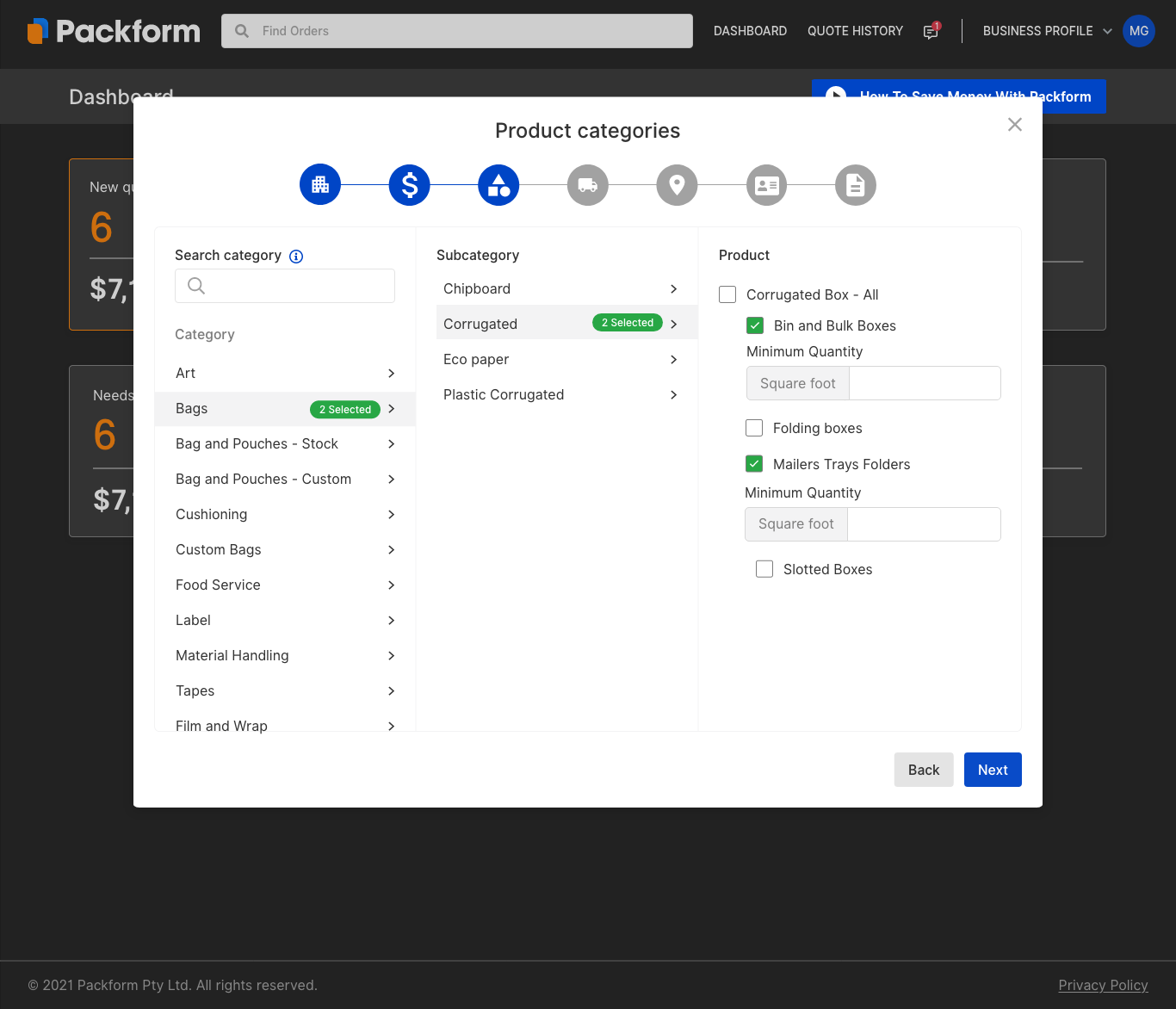Viewport: 1176px width, 1009px height.
Task: Select the contact card step icon
Action: [766, 185]
